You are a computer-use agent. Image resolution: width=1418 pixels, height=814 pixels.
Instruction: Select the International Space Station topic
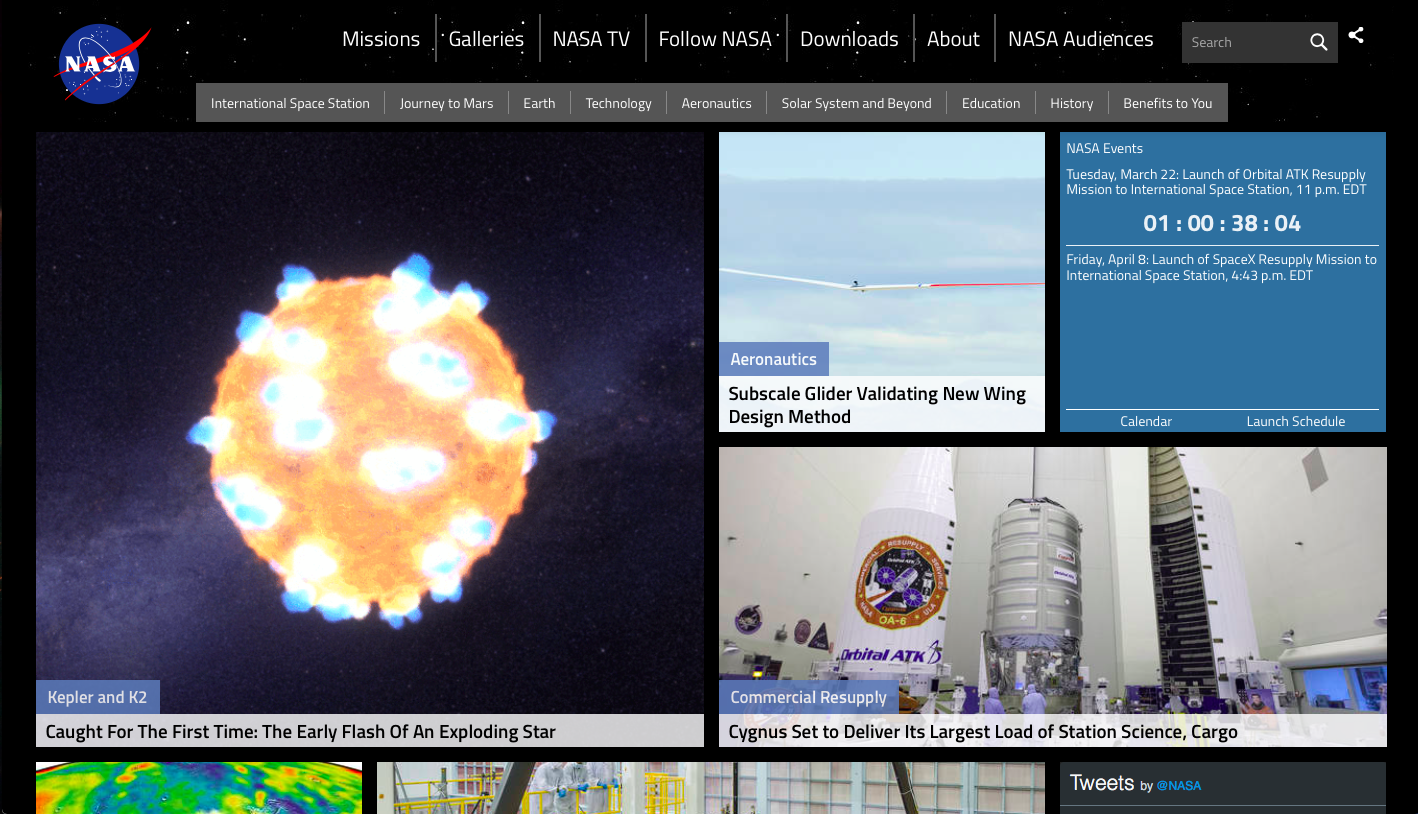coord(290,103)
